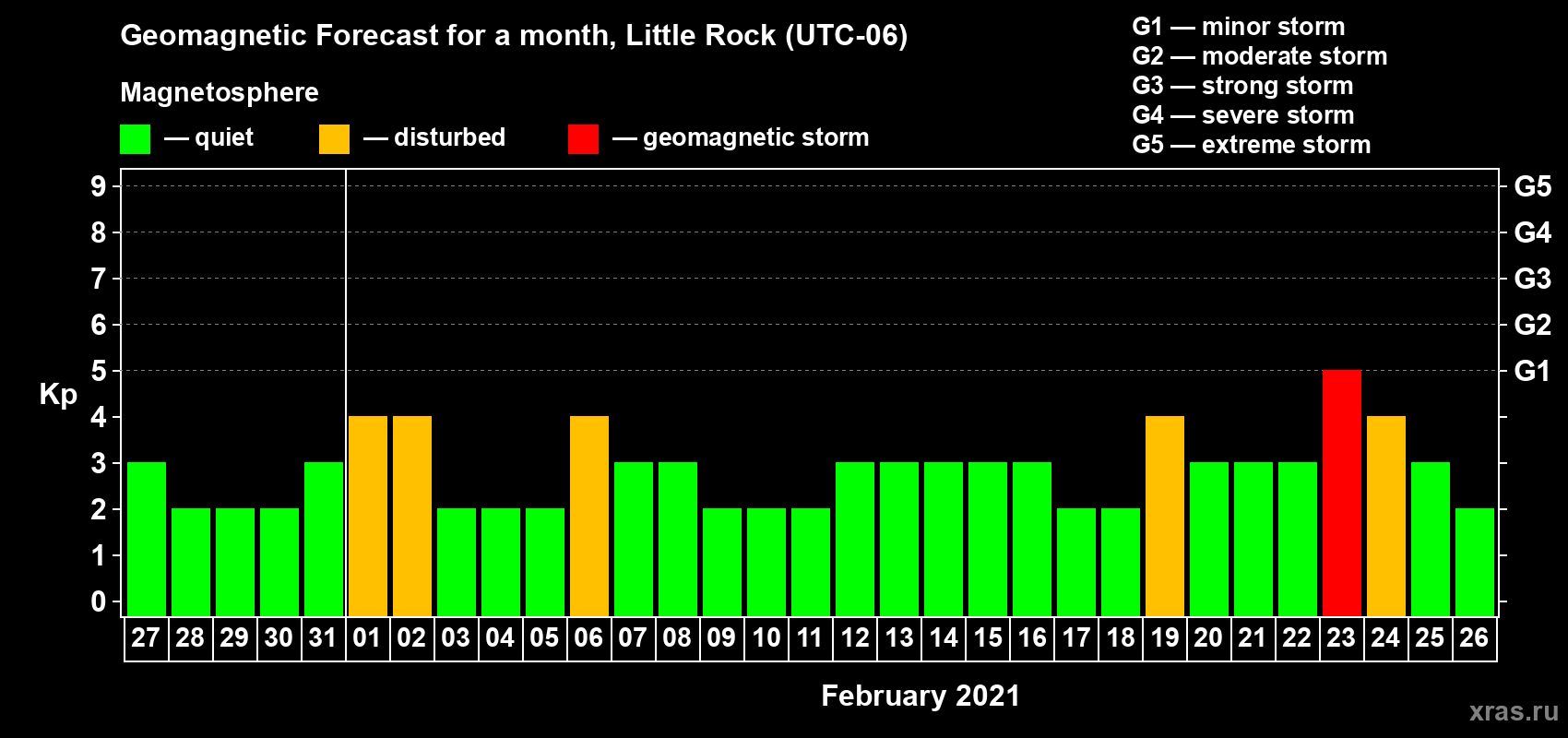The height and width of the screenshot is (738, 1568).
Task: Click the green quiet legend swatch
Action: (x=135, y=139)
